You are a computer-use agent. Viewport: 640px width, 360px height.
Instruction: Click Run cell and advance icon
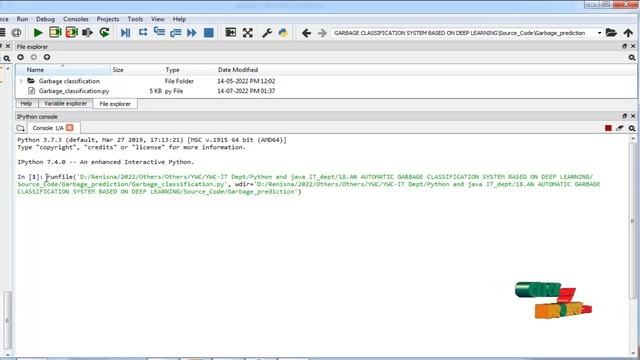(71, 33)
